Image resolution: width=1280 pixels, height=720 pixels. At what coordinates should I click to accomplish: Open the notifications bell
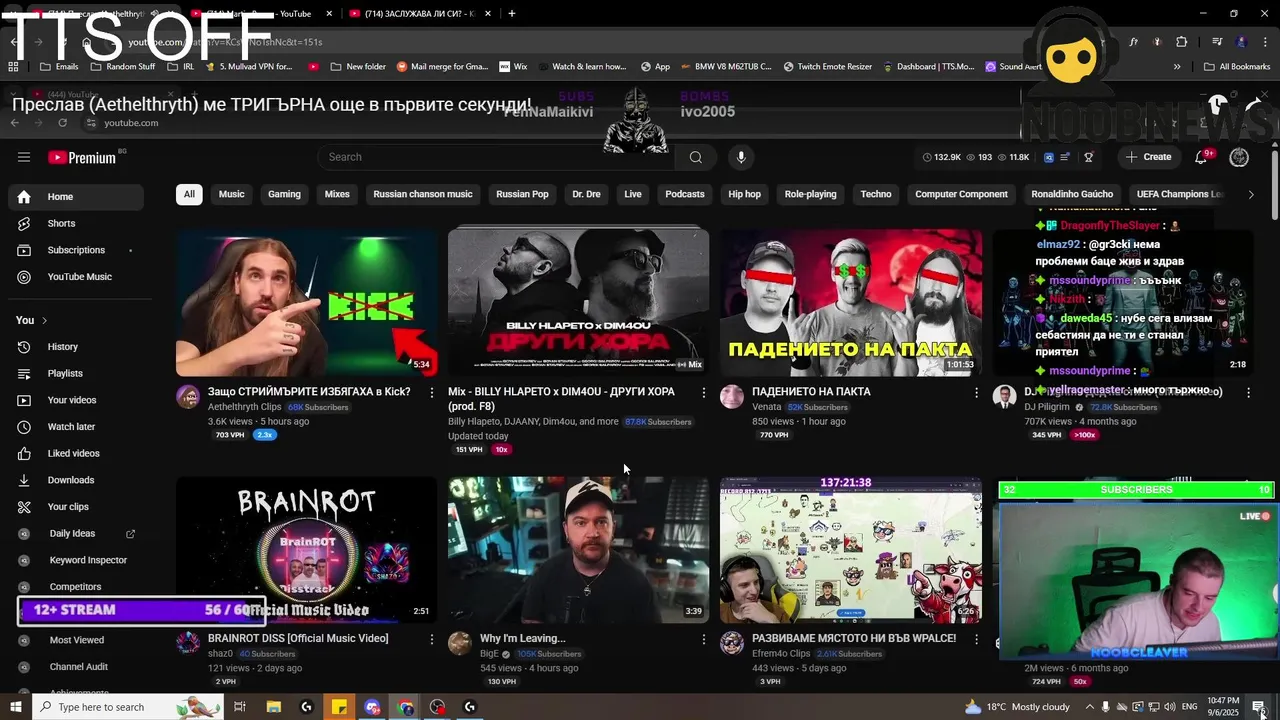[x=1201, y=157]
